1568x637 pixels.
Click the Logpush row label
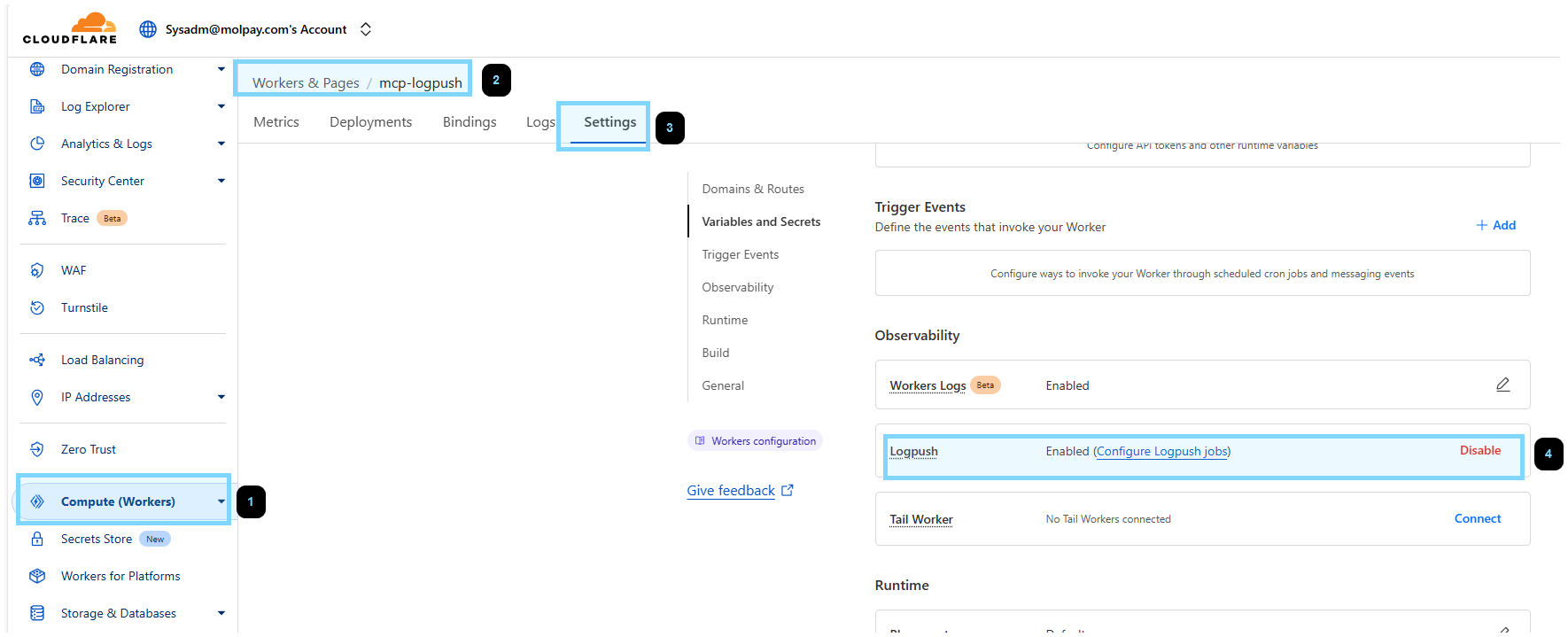(913, 451)
